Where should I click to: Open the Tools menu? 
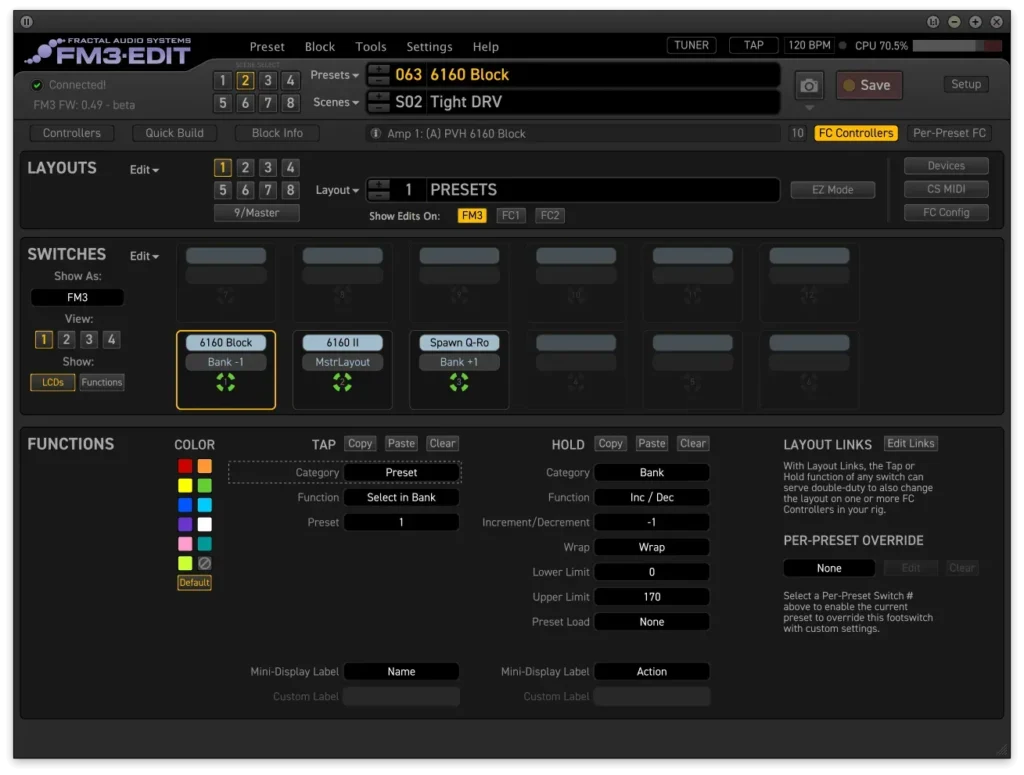click(x=370, y=47)
